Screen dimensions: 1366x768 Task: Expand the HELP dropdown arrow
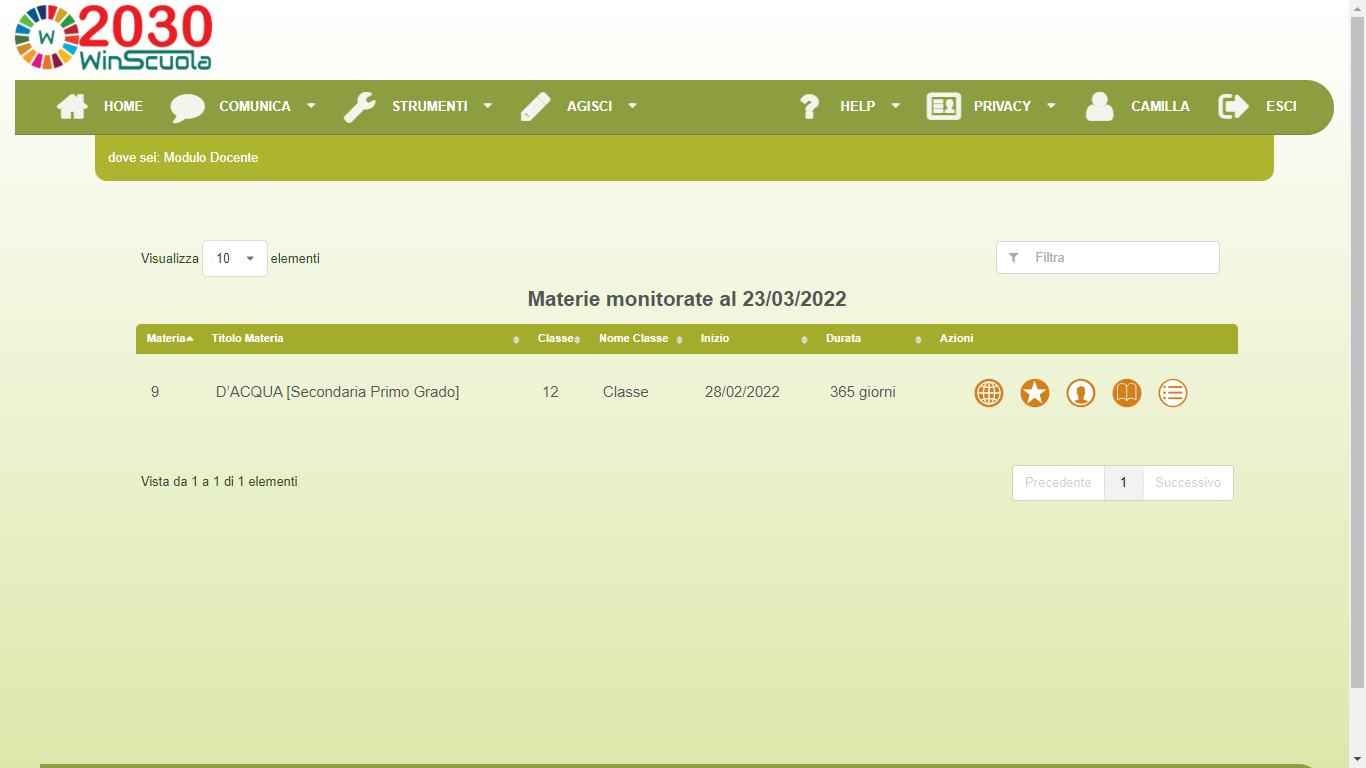(x=896, y=106)
